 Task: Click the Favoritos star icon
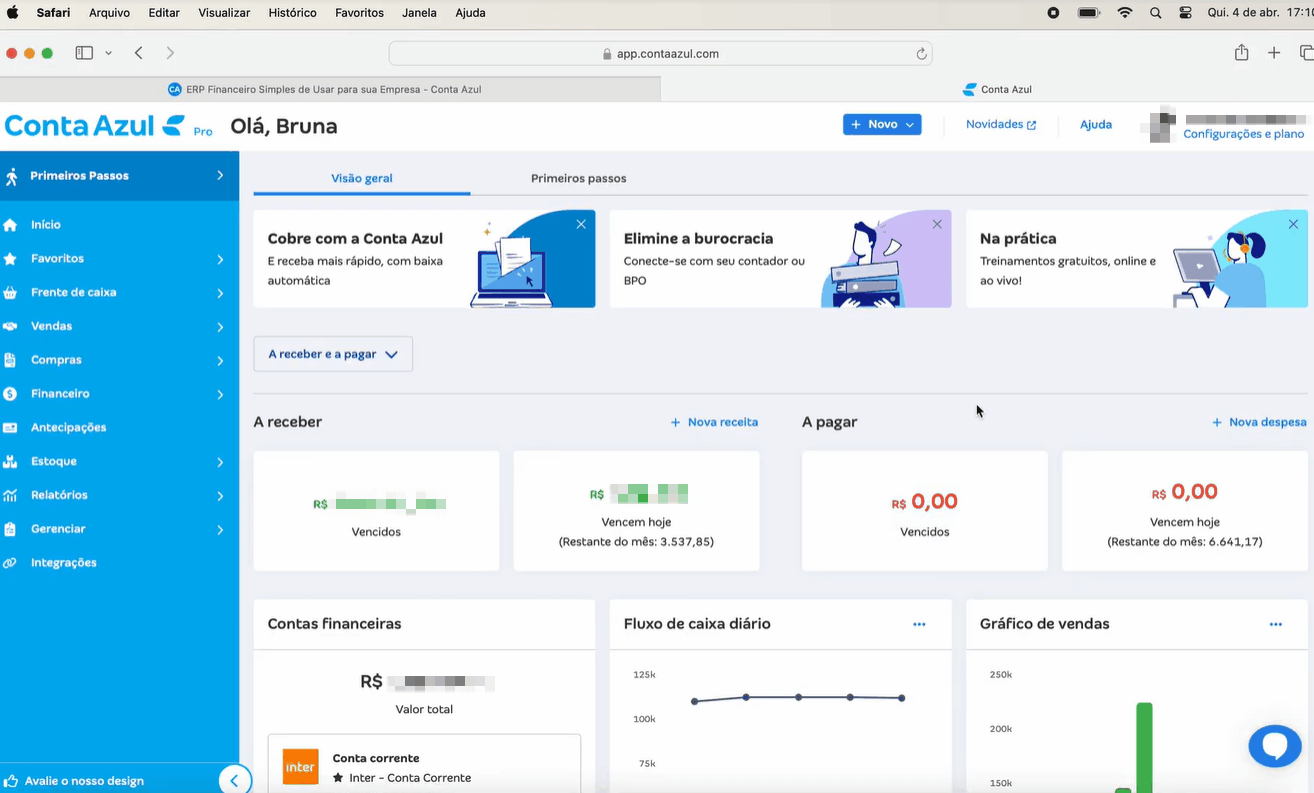point(10,259)
